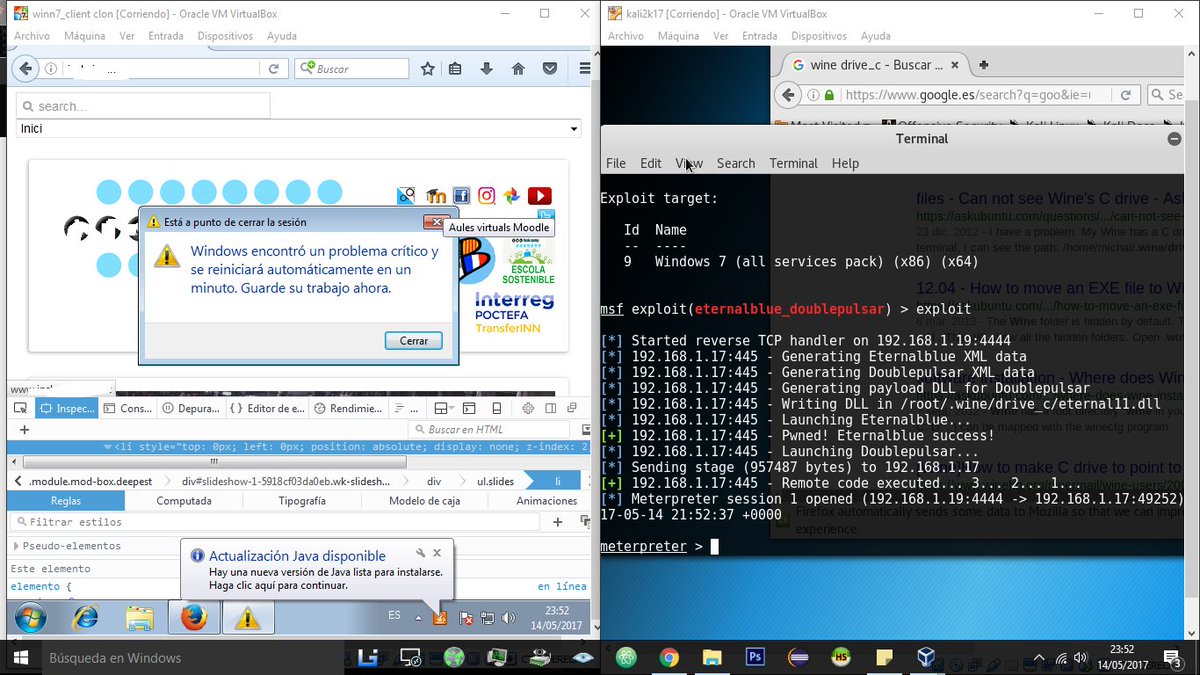The height and width of the screenshot is (675, 1200).
Task: Switch to the Inspector devtools tab
Action: (x=66, y=408)
